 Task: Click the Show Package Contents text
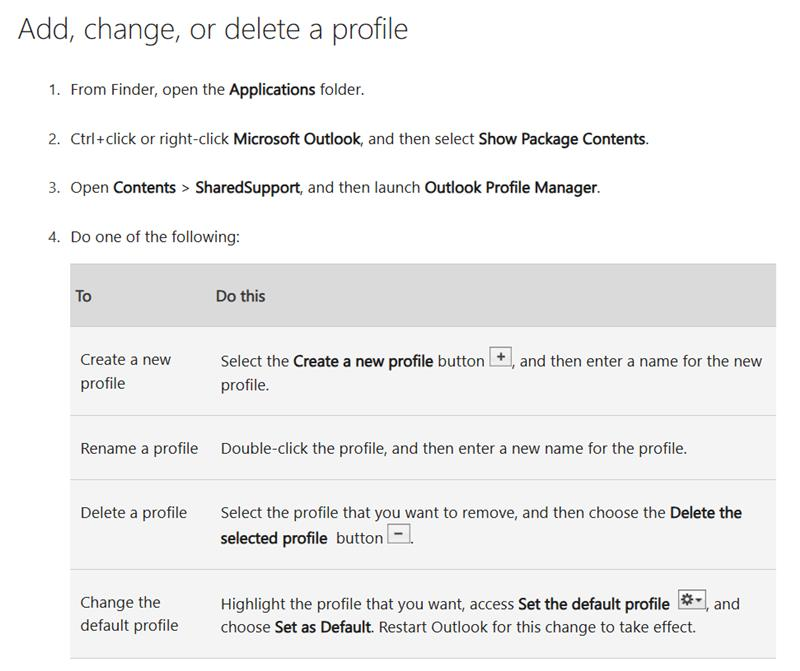pyautogui.click(x=561, y=139)
